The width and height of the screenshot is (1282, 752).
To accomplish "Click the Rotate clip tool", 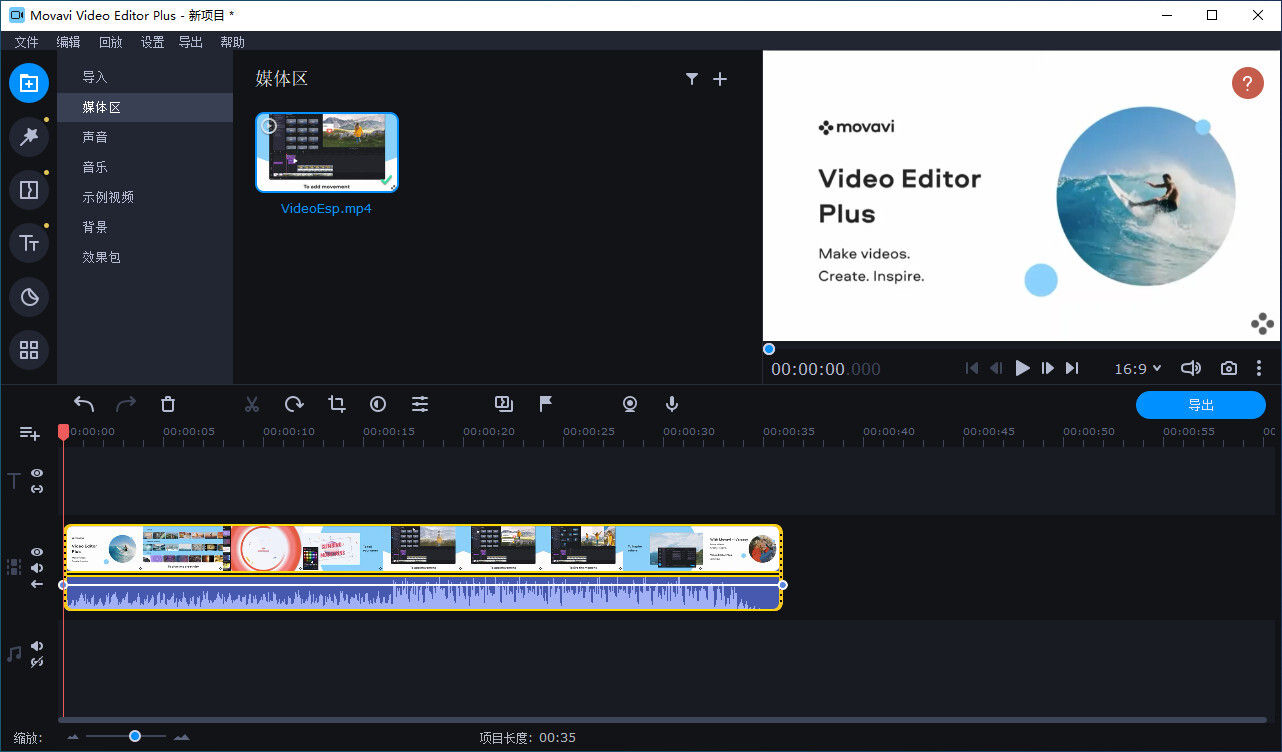I will click(x=294, y=404).
